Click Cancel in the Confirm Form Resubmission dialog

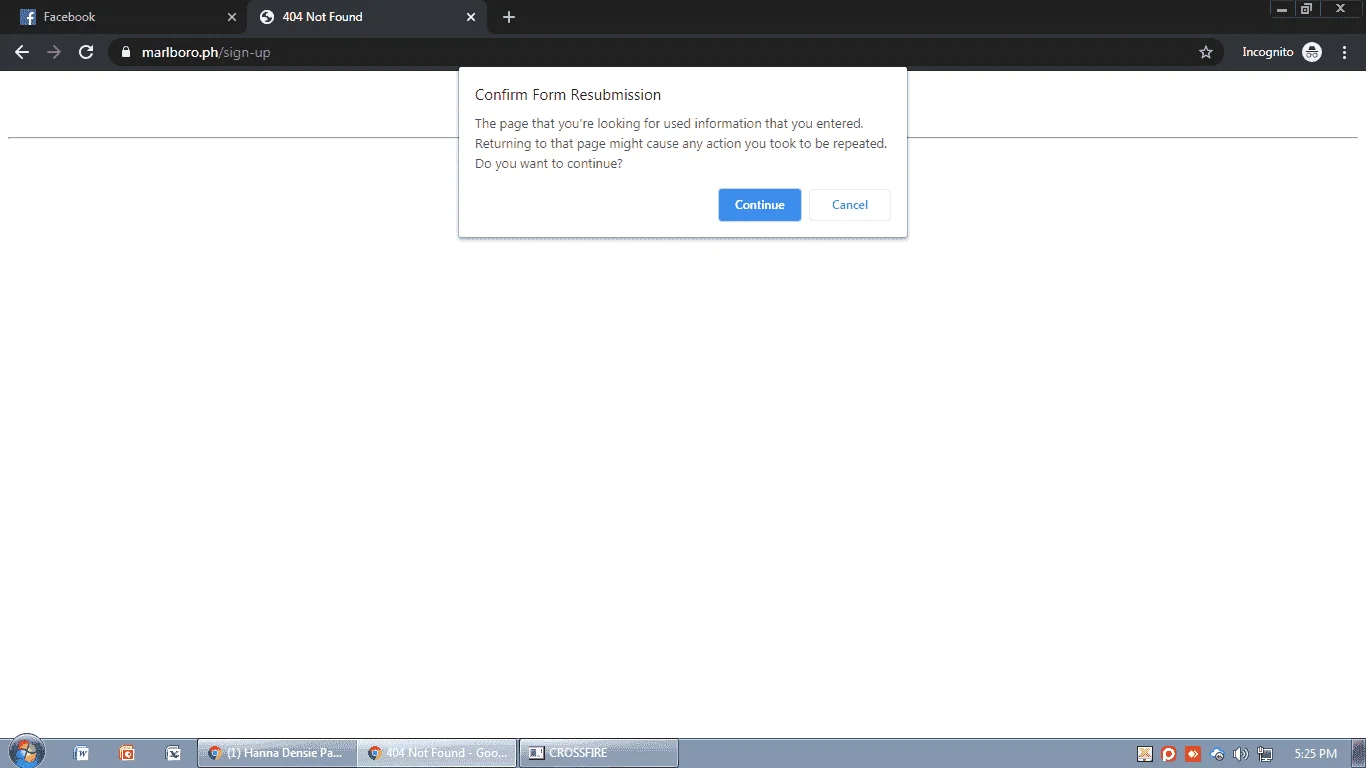point(849,205)
